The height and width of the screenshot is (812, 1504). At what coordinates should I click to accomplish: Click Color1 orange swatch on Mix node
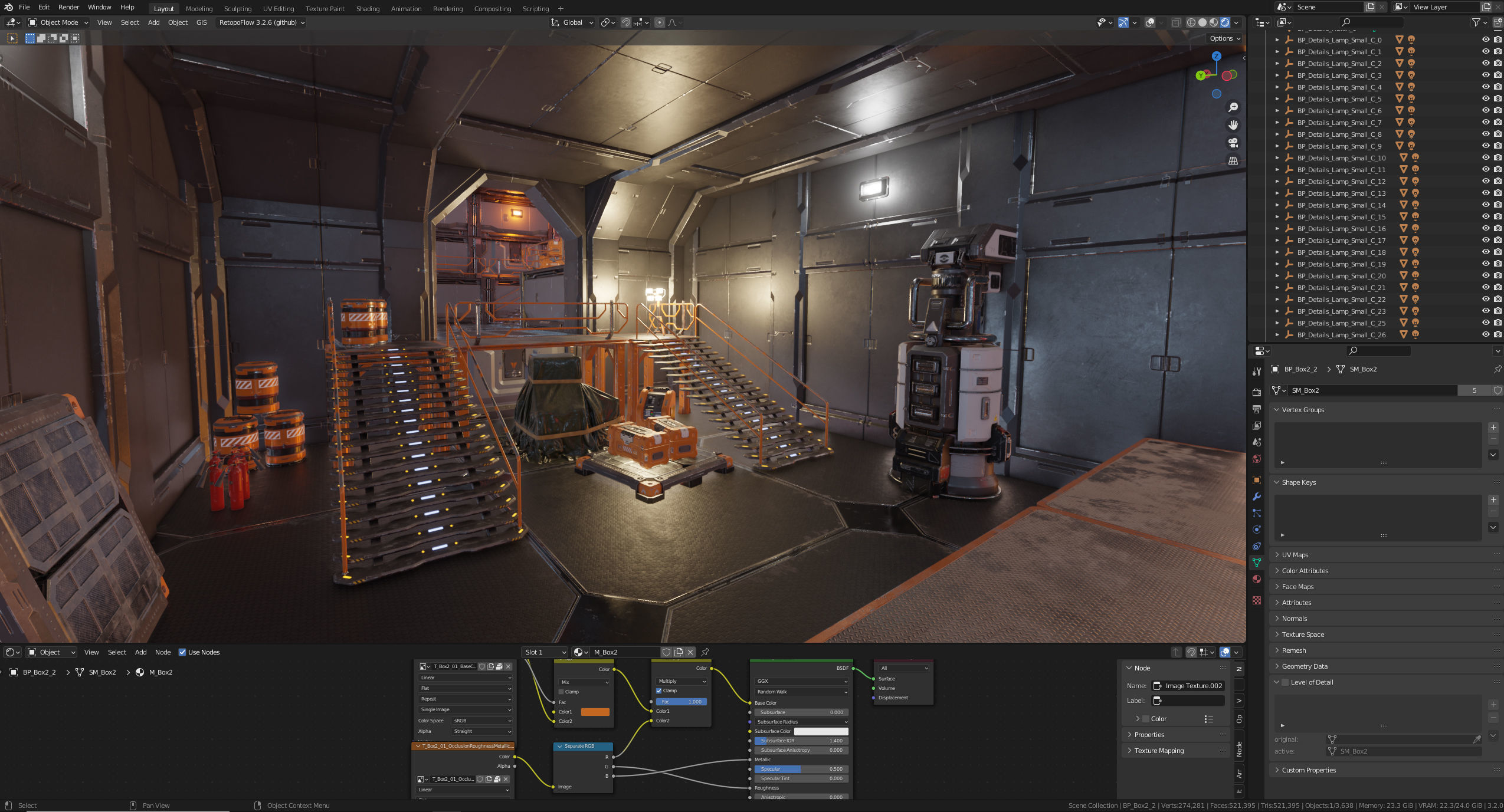[x=595, y=712]
